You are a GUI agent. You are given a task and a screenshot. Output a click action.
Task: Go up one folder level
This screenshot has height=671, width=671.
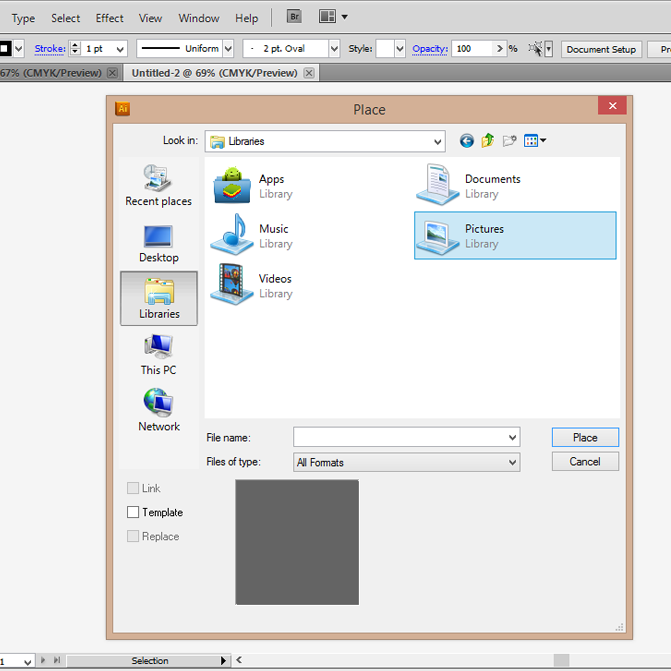[487, 140]
